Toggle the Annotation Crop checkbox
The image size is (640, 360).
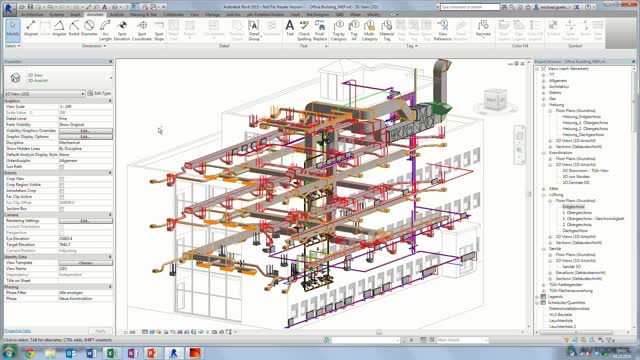[x=62, y=191]
